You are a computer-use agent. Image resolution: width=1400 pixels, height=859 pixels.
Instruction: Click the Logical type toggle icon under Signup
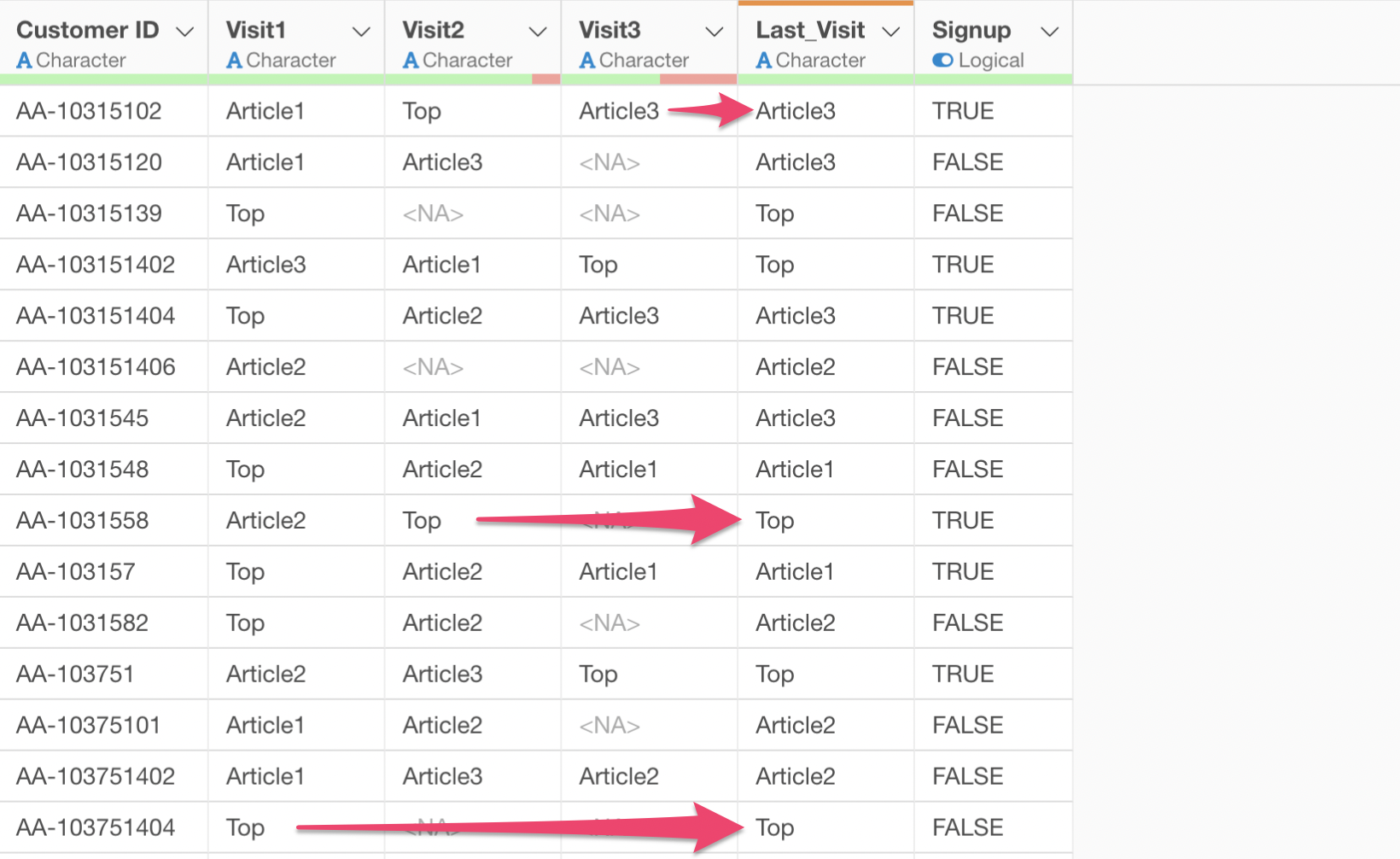(x=942, y=61)
